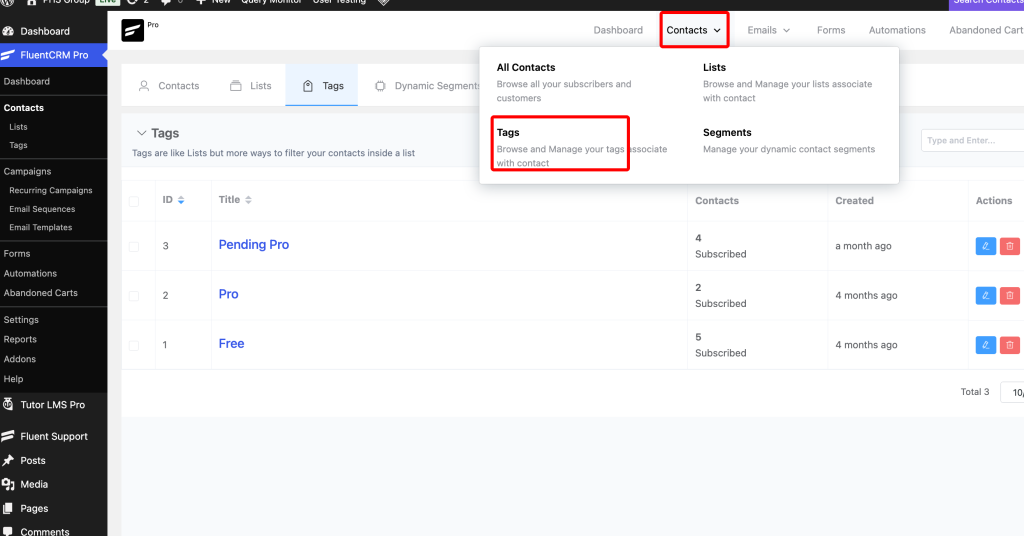The width and height of the screenshot is (1024, 536).
Task: Click the blue edit icon for Free tag
Action: [985, 345]
